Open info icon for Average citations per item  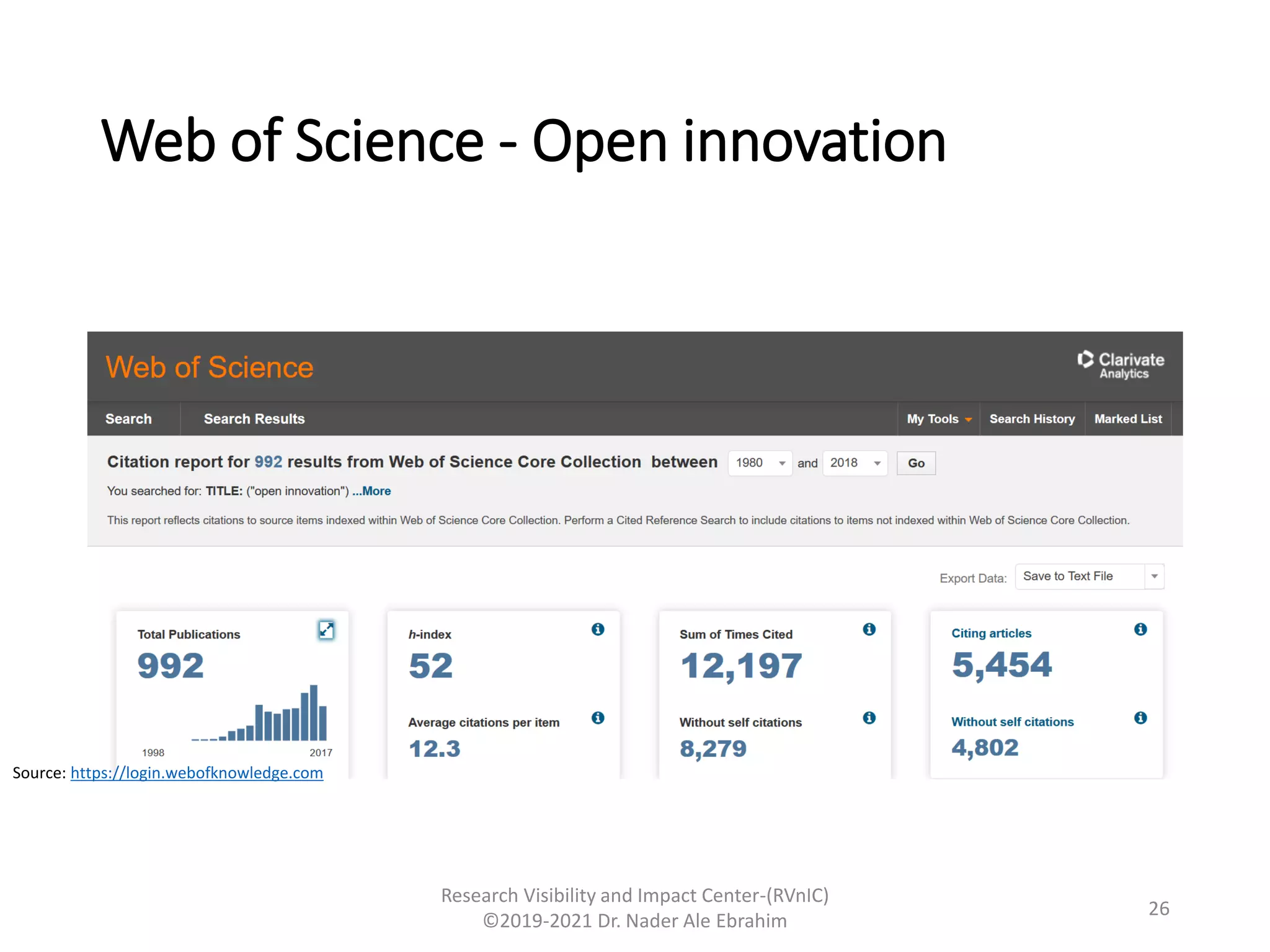coord(598,718)
